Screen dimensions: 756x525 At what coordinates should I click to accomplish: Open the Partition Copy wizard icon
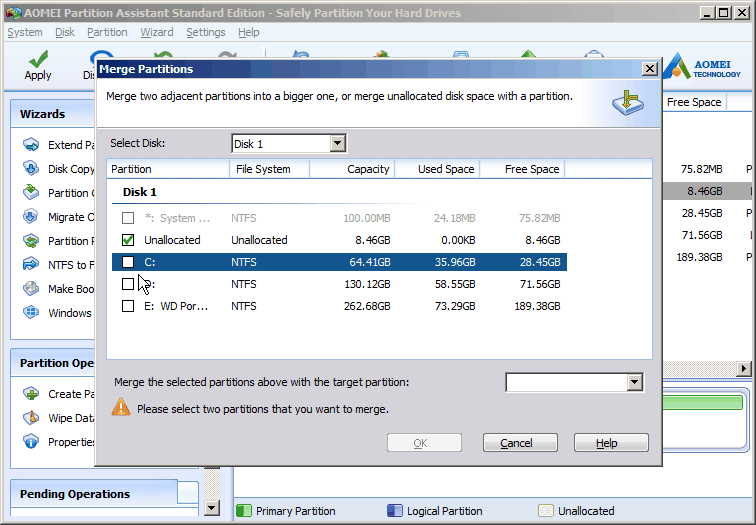point(31,192)
